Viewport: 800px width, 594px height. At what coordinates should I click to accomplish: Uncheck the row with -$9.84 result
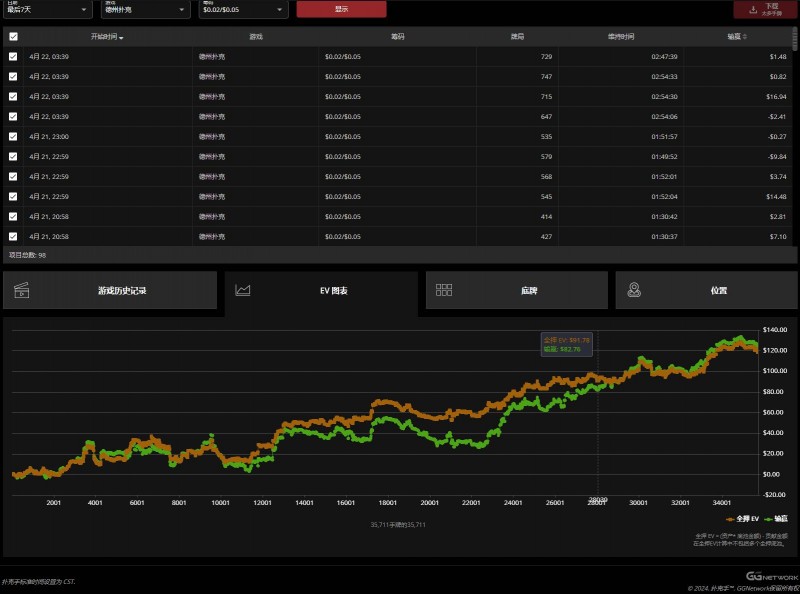pyautogui.click(x=13, y=156)
